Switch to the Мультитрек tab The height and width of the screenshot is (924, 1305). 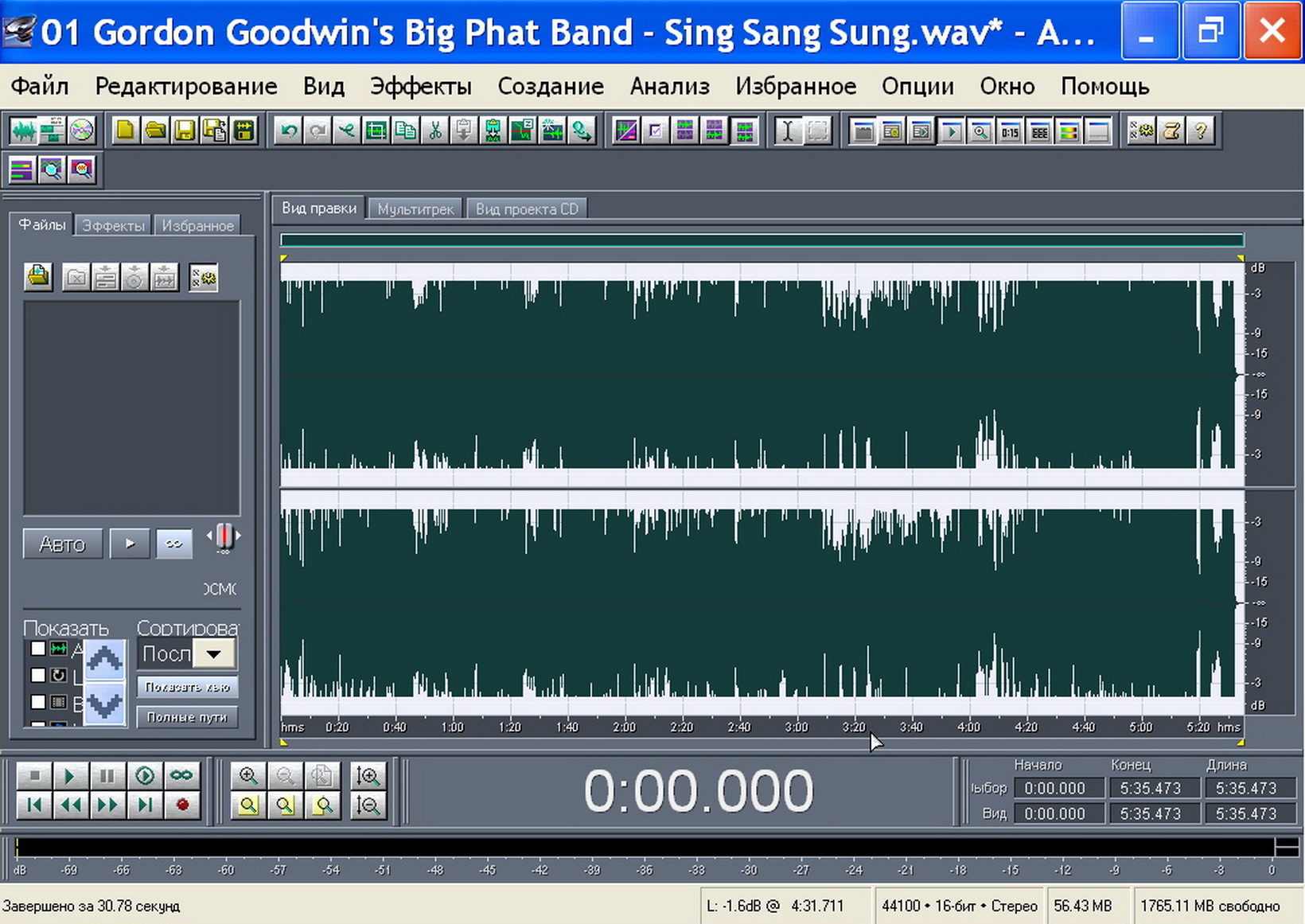(415, 209)
